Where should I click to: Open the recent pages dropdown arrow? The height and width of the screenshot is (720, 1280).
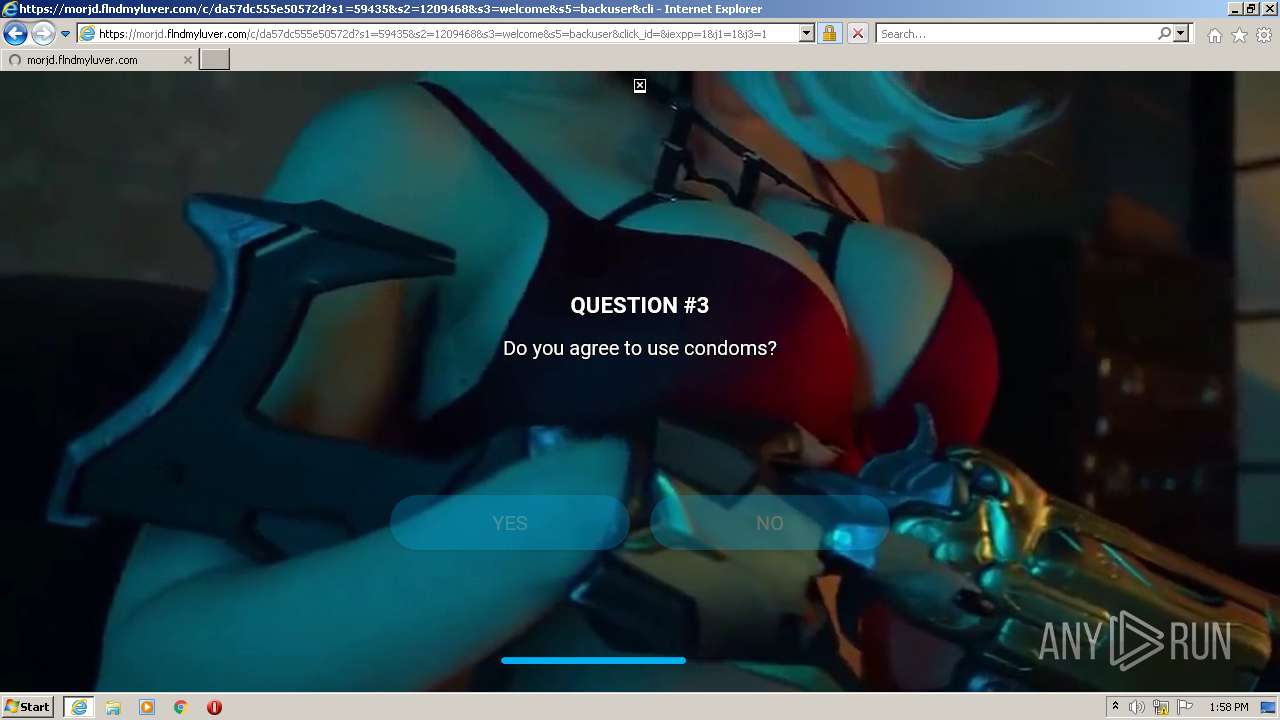(x=65, y=34)
